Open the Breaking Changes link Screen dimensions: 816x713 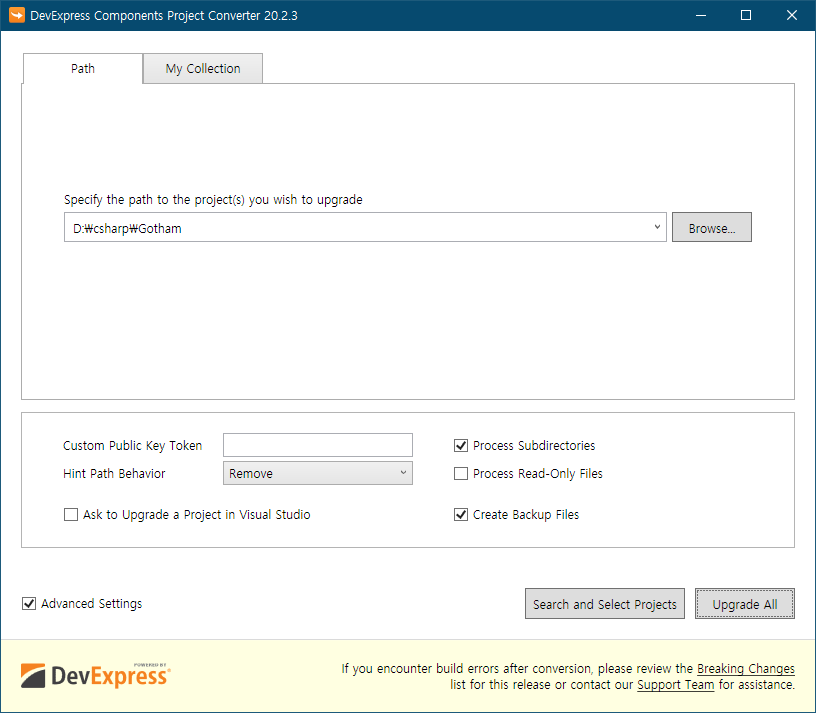click(746, 669)
